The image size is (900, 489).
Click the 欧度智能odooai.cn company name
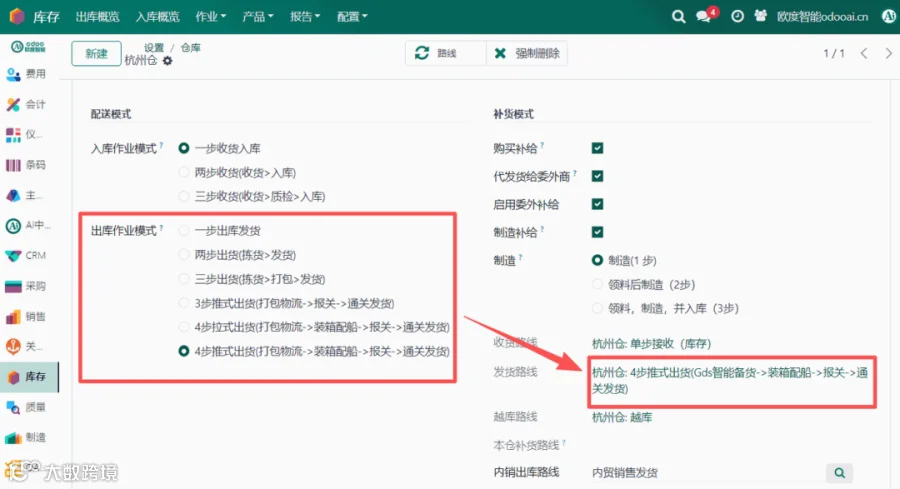click(823, 17)
